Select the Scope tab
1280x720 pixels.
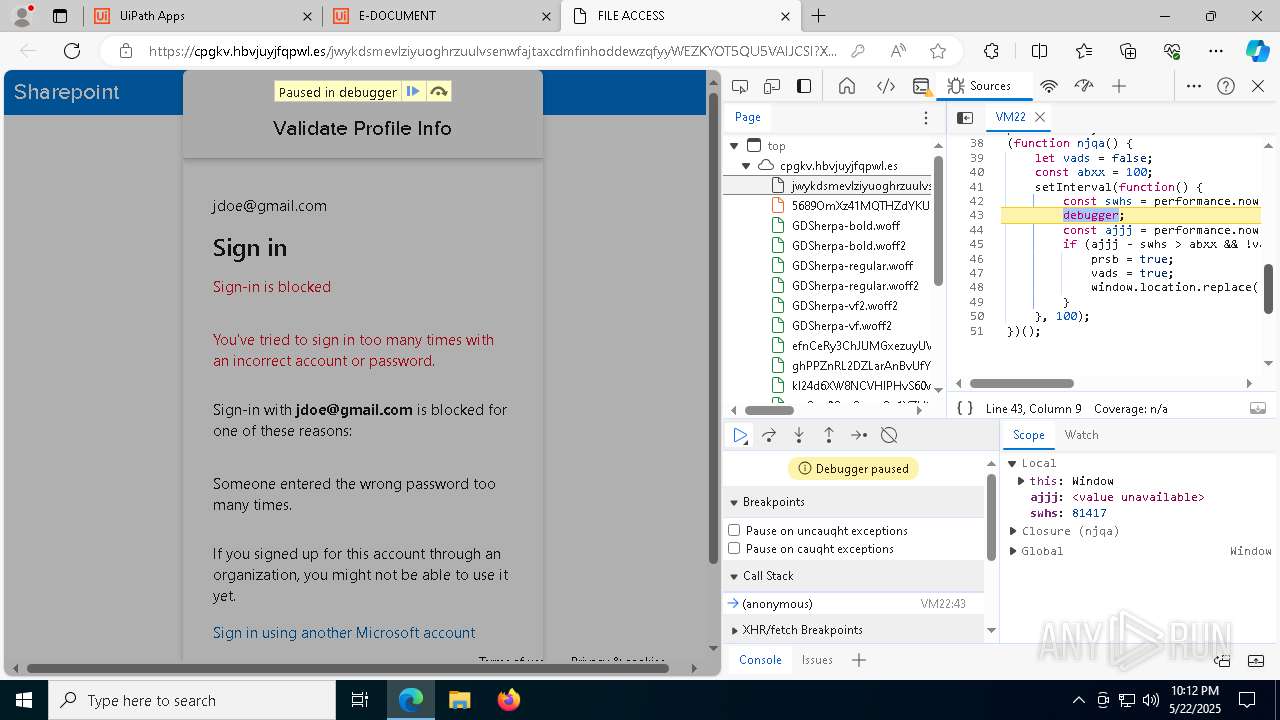tap(1028, 435)
